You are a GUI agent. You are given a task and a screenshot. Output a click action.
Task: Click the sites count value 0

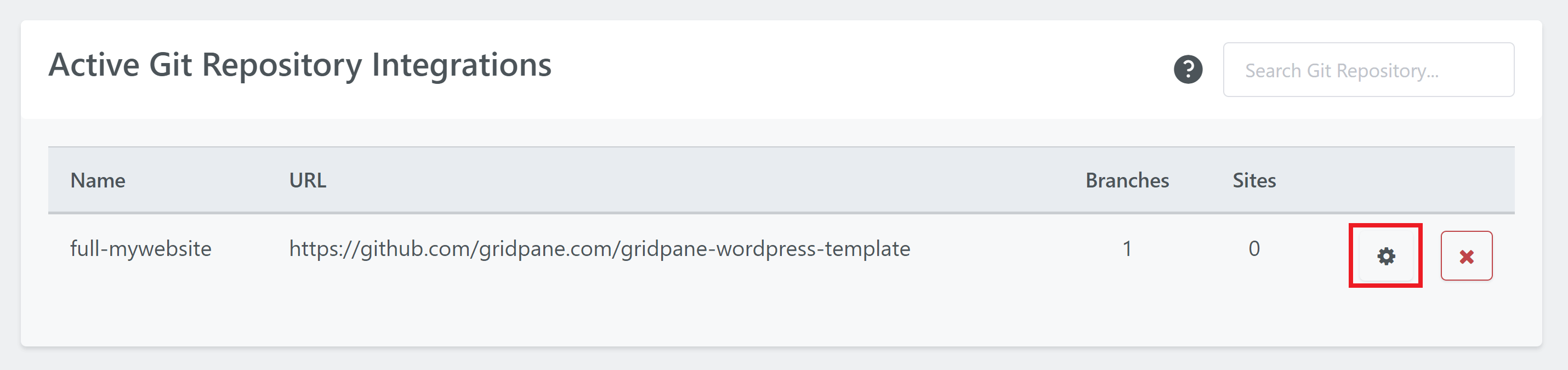(x=1254, y=248)
